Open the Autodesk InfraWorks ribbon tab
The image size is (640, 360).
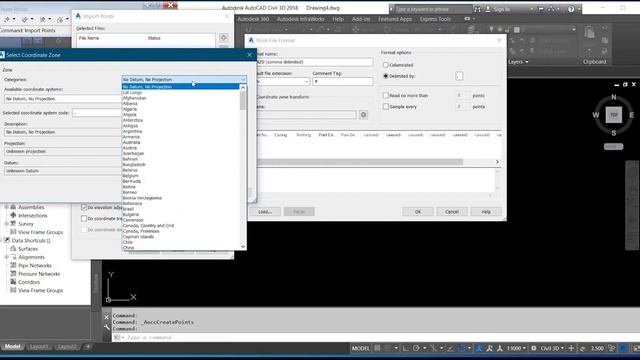[300, 19]
